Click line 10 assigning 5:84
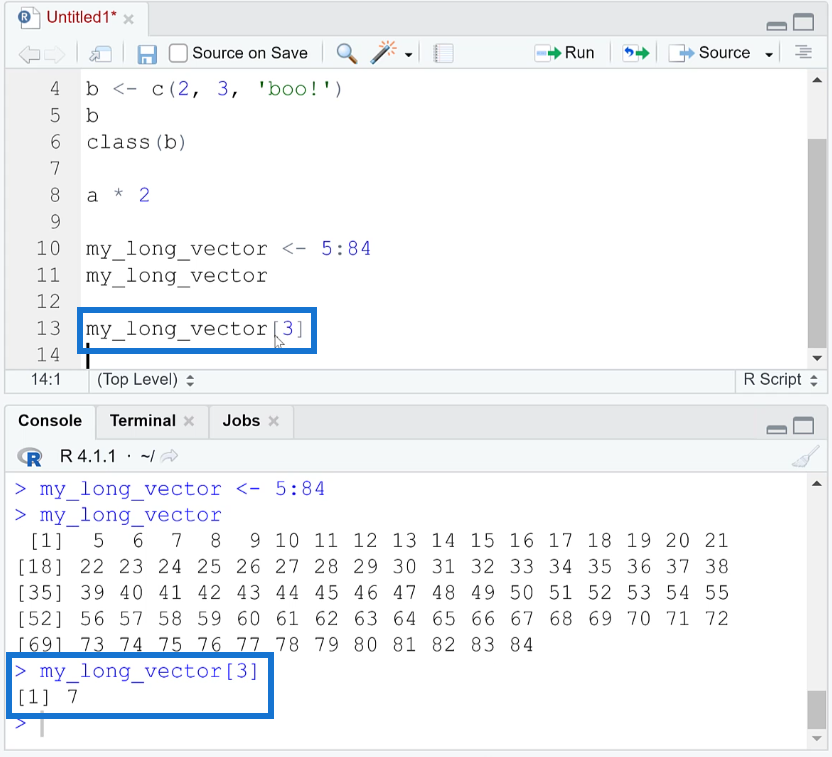Viewport: 832px width, 757px height. tap(229, 248)
